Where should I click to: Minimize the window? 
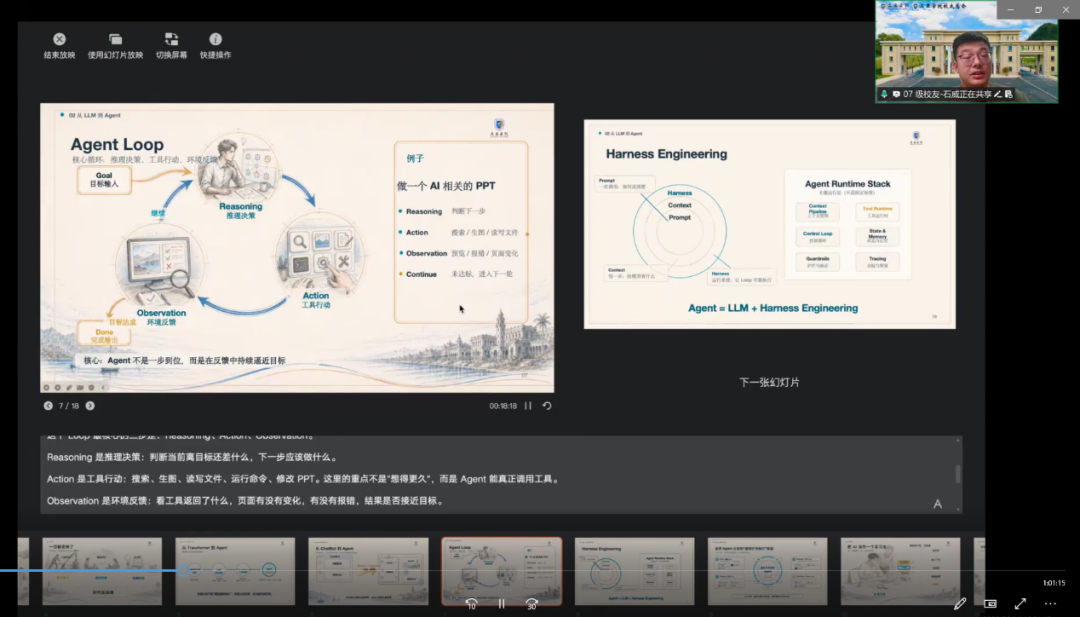click(1010, 10)
